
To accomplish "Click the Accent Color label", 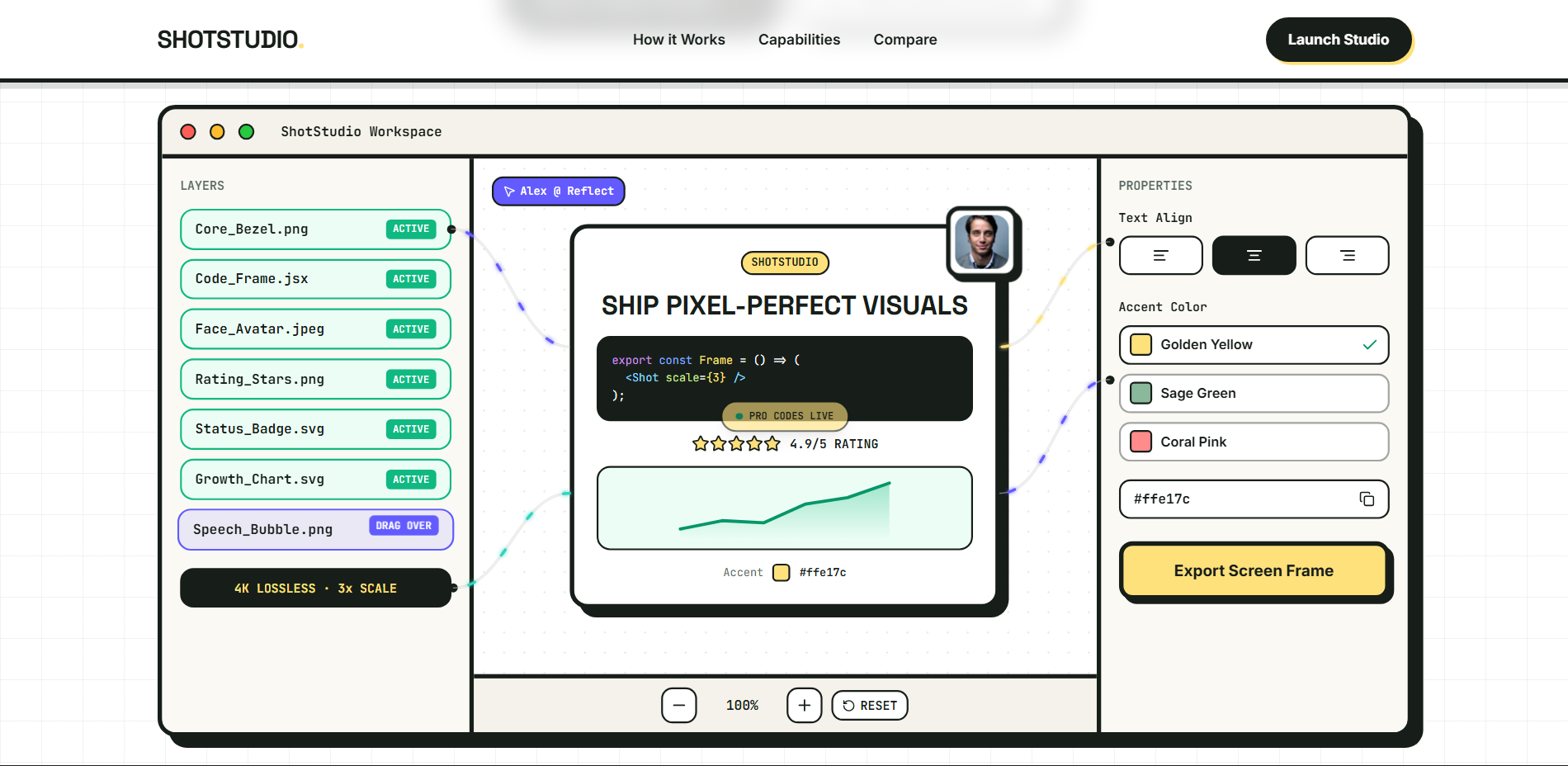I will click(1163, 307).
